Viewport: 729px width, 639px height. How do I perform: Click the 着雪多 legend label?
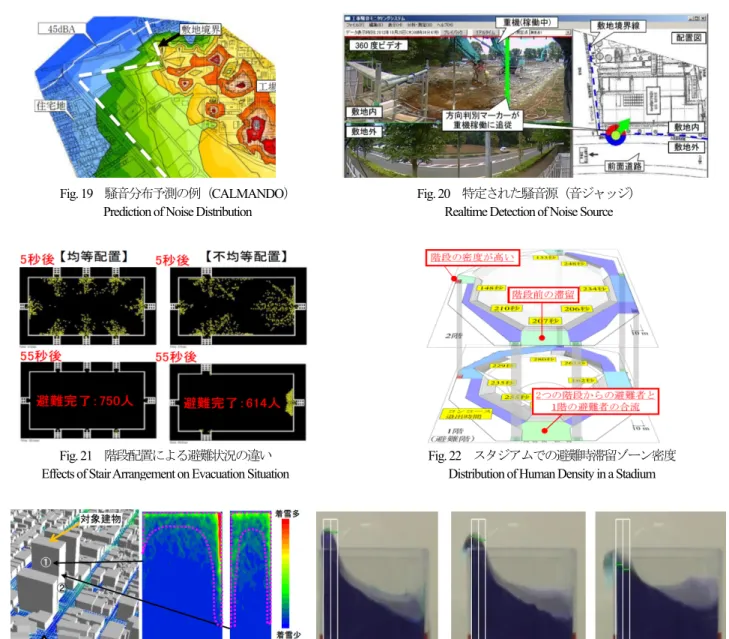(x=287, y=513)
